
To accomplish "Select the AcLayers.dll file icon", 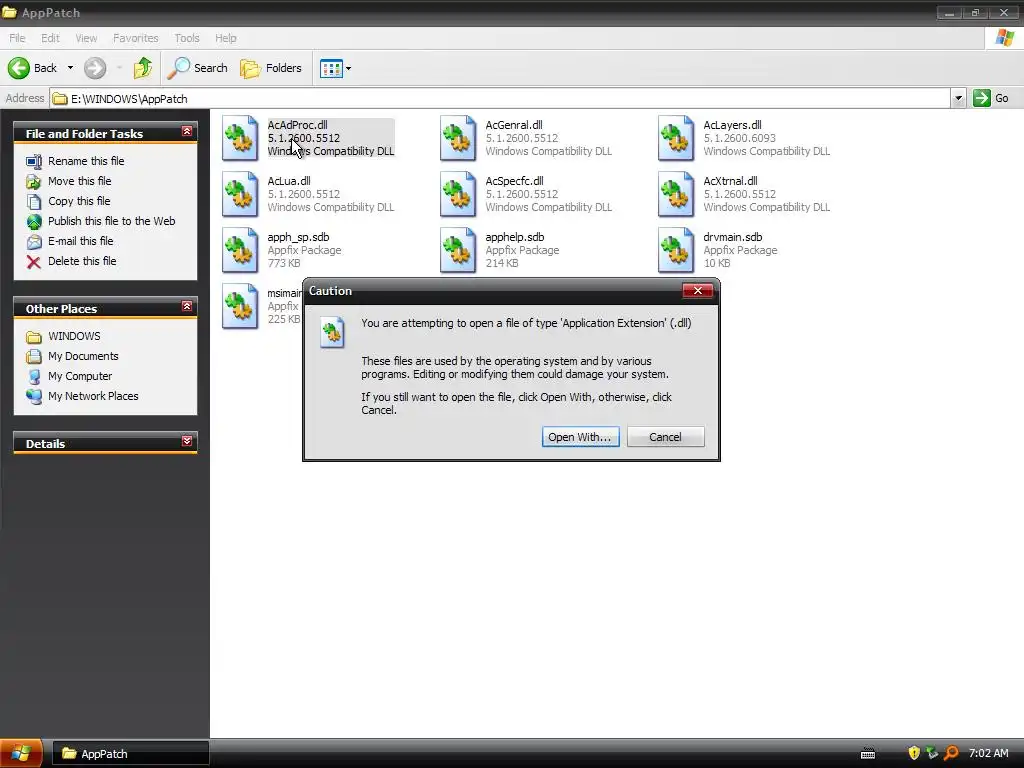I will tap(676, 138).
